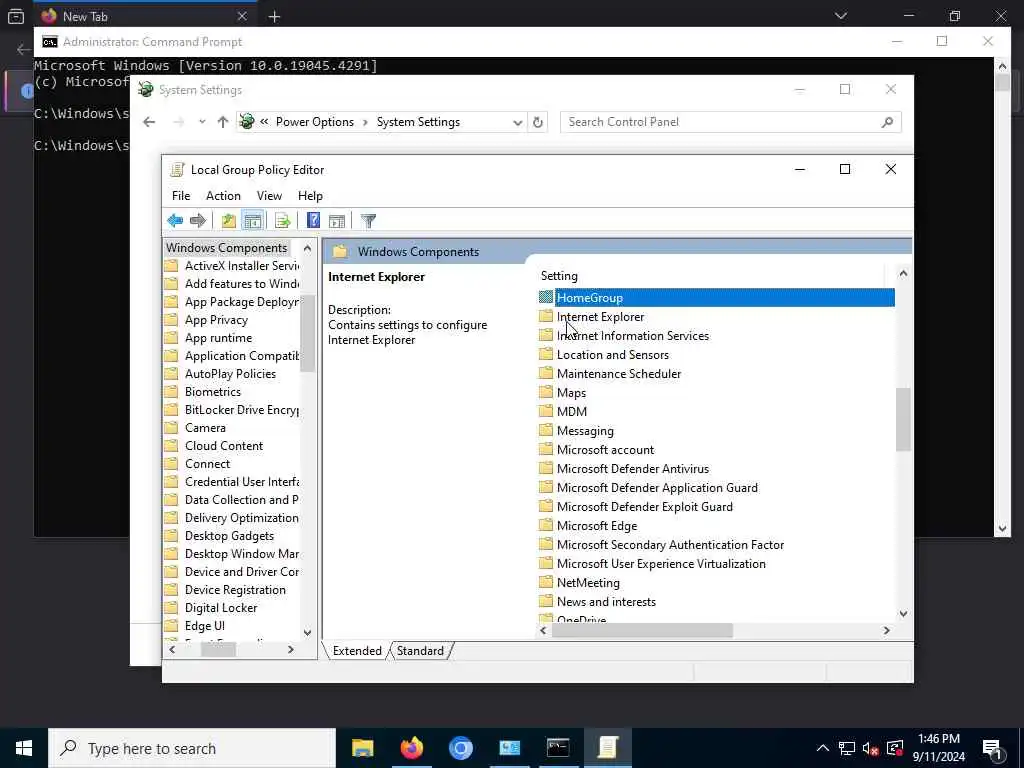Open the blue circular browser taskbar icon

(460, 748)
